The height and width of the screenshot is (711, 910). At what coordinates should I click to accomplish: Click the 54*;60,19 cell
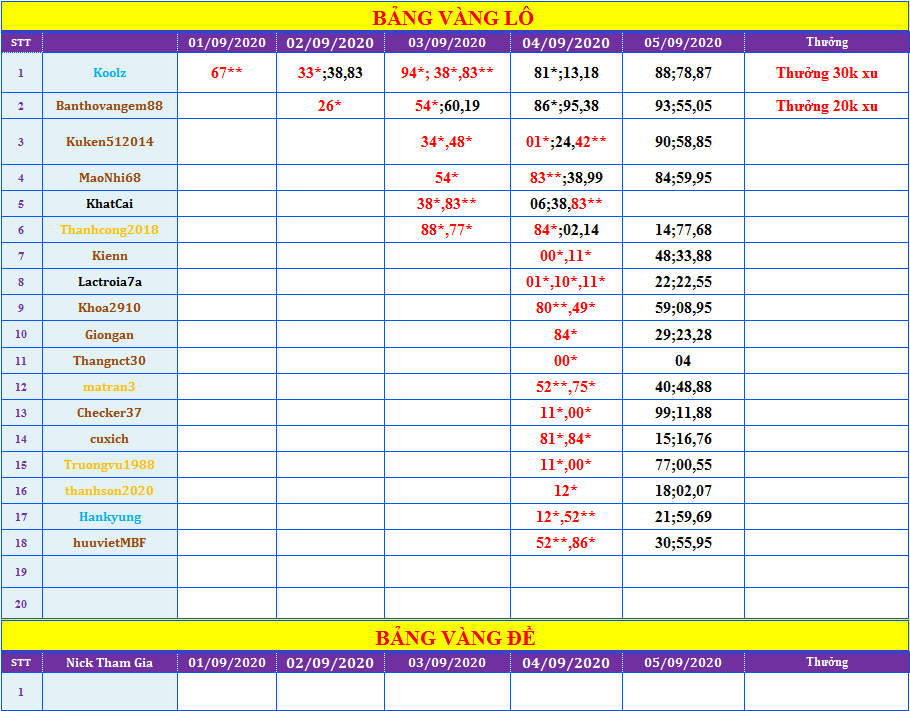[447, 106]
